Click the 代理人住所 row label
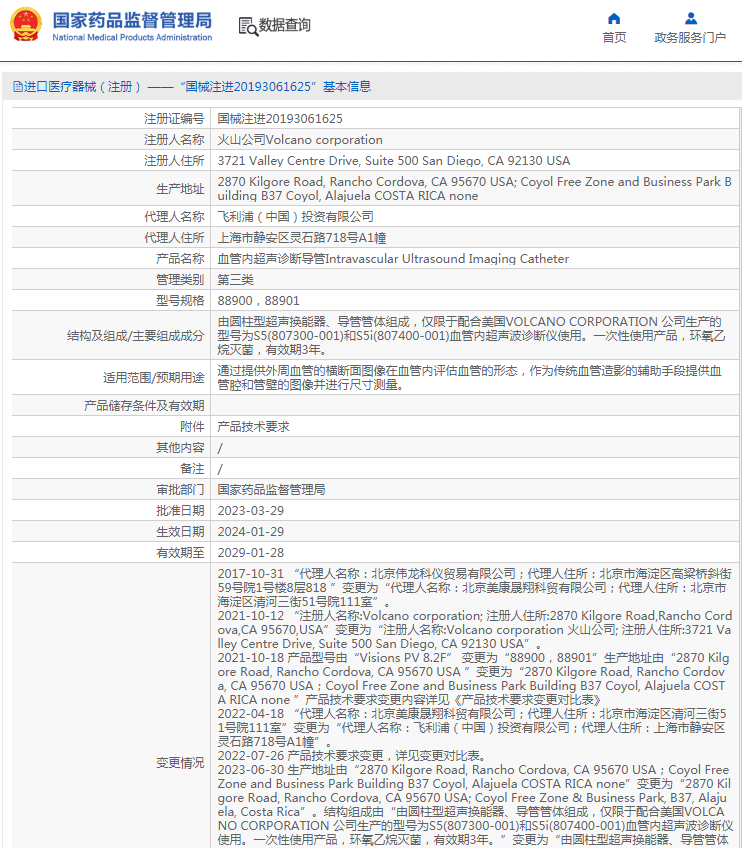 pyautogui.click(x=174, y=237)
